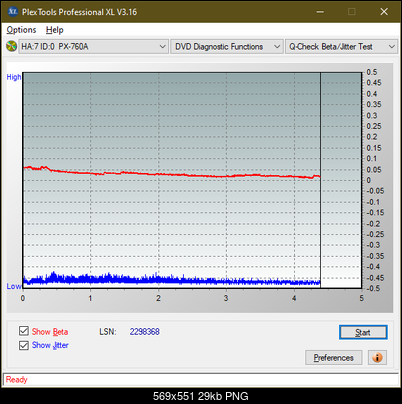Click the High label on graph axis
The image size is (402, 404).
click(x=14, y=77)
